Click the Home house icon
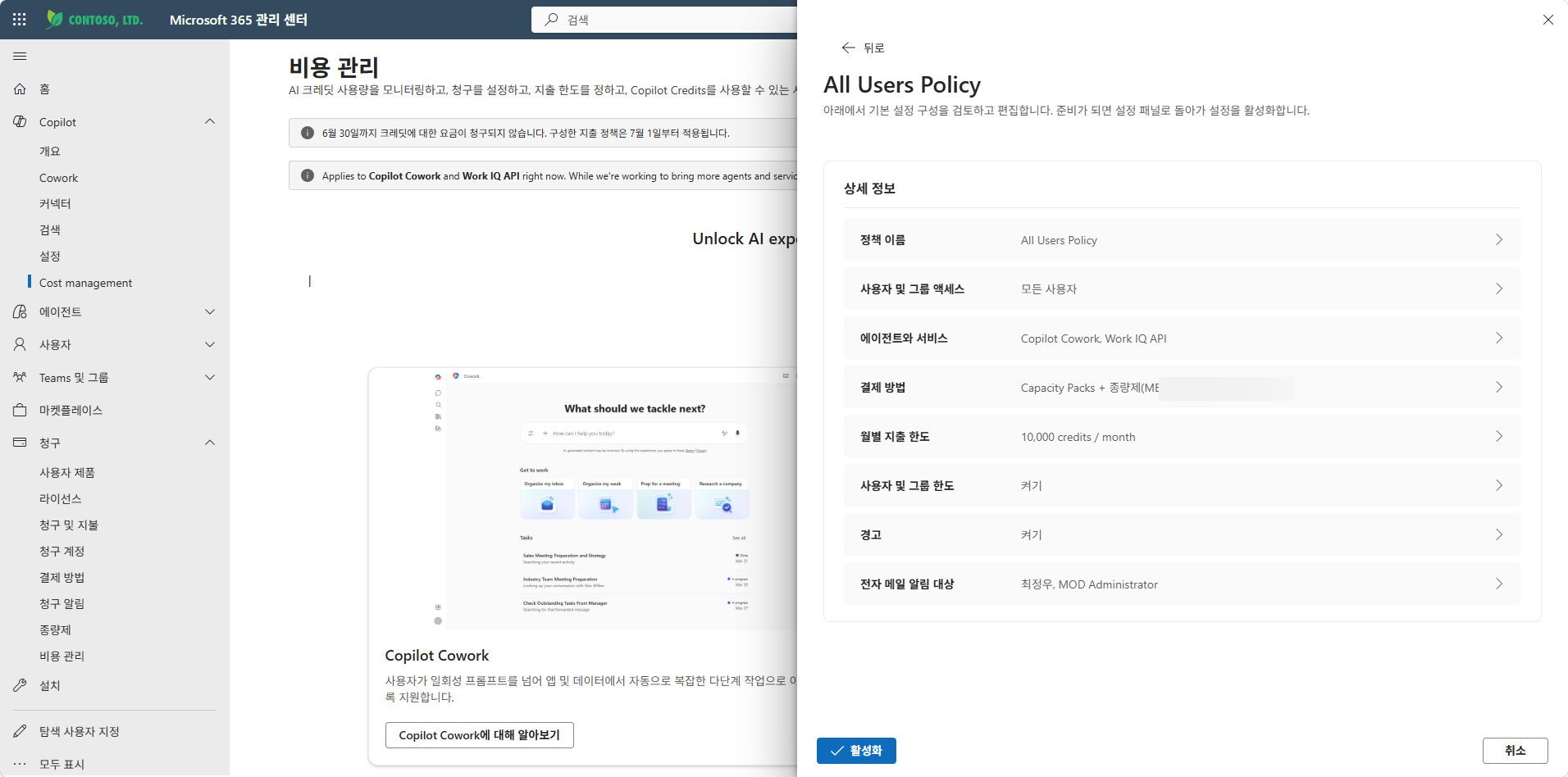 20,89
